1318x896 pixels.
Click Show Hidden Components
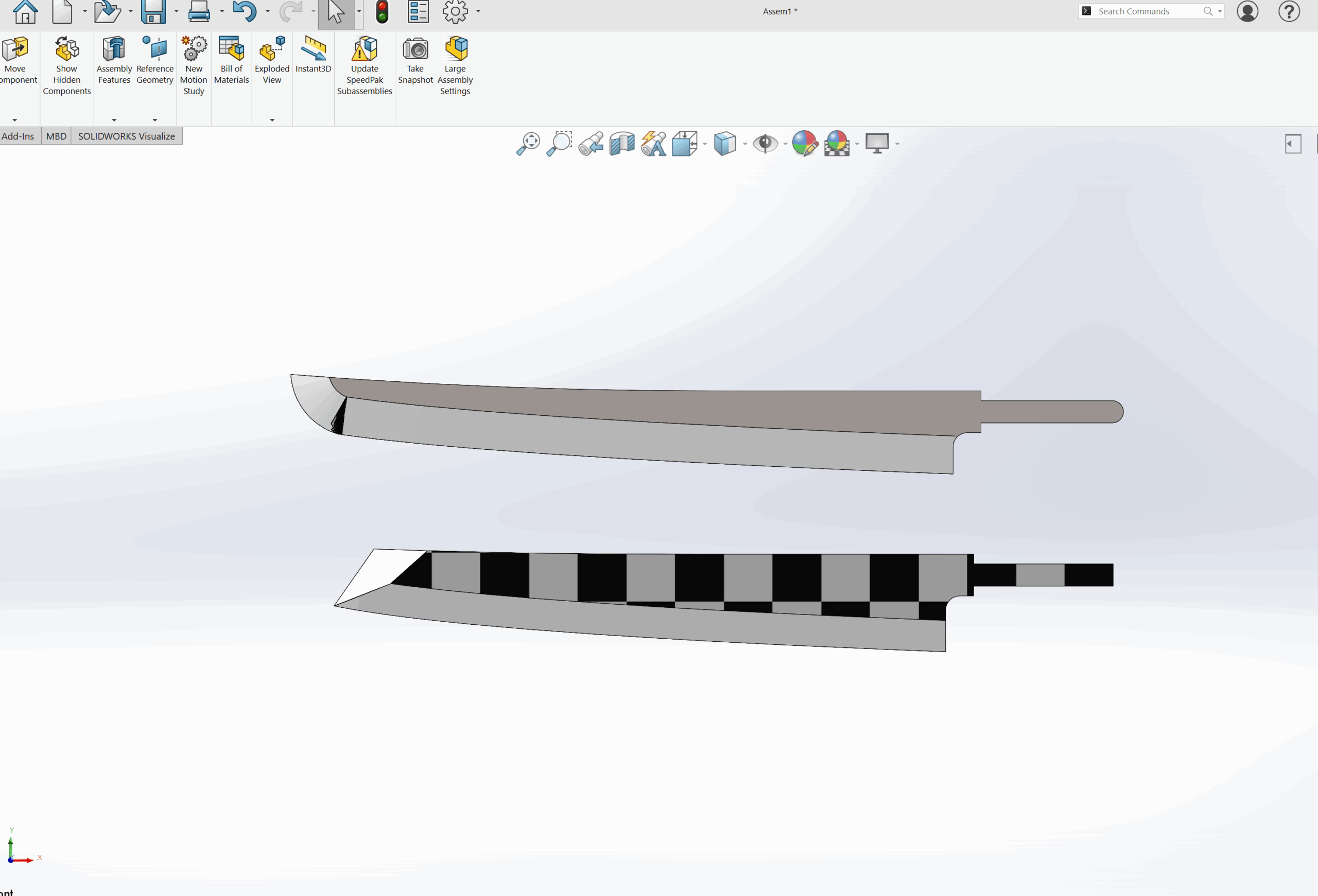tap(67, 65)
